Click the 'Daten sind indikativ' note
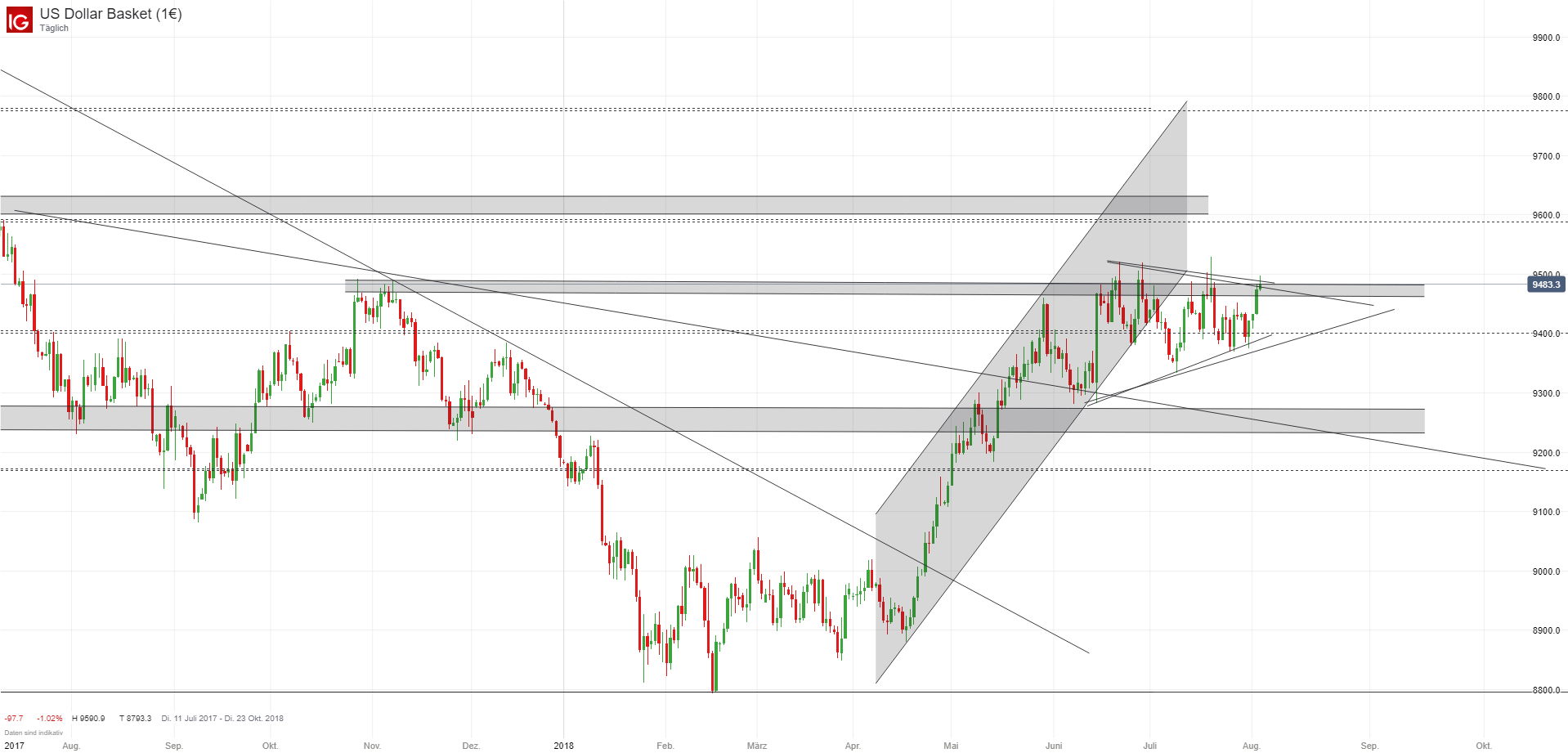1568x753 pixels. click(x=34, y=733)
